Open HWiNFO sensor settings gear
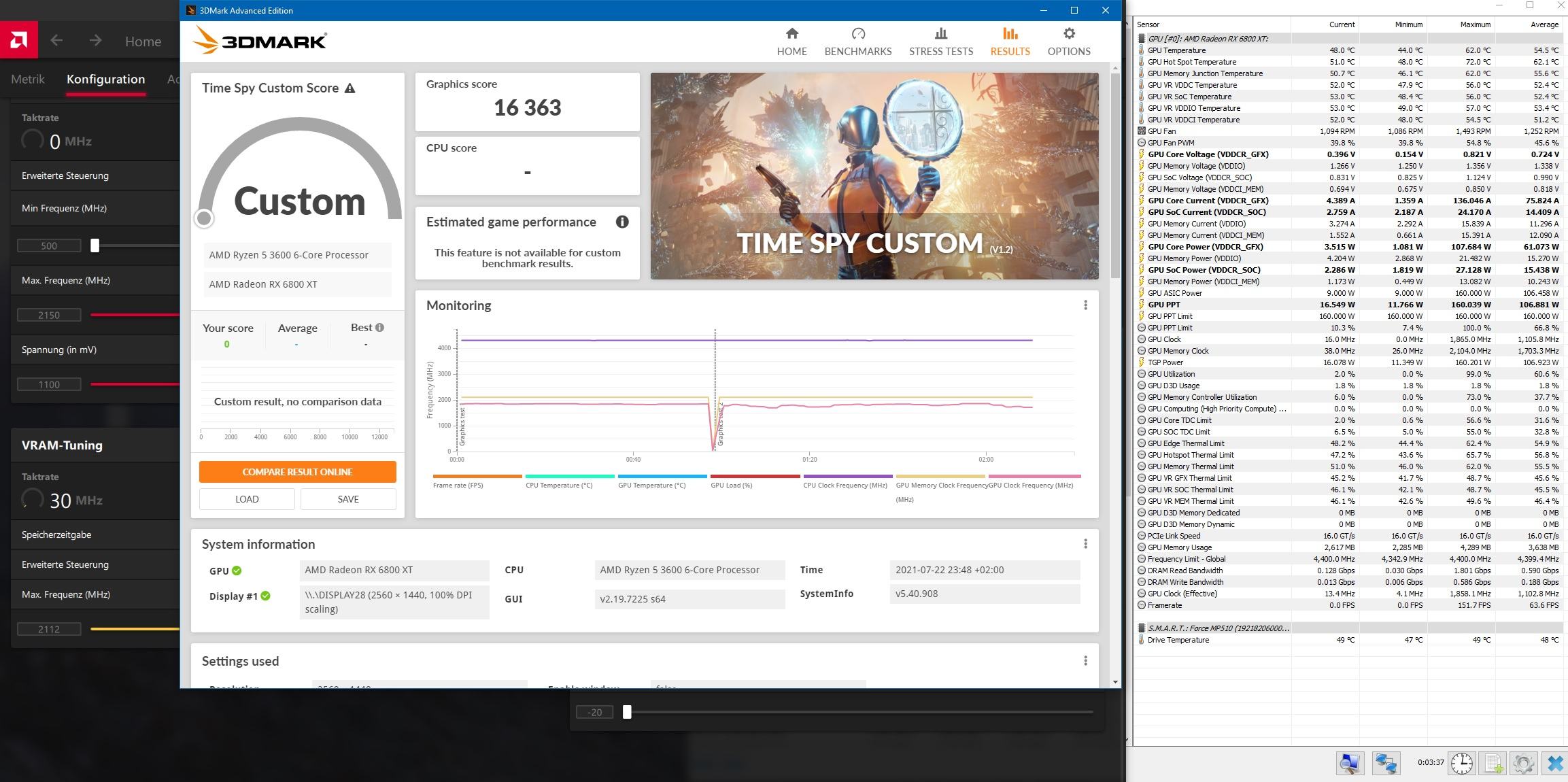Viewport: 1568px width, 782px height. (x=1523, y=763)
